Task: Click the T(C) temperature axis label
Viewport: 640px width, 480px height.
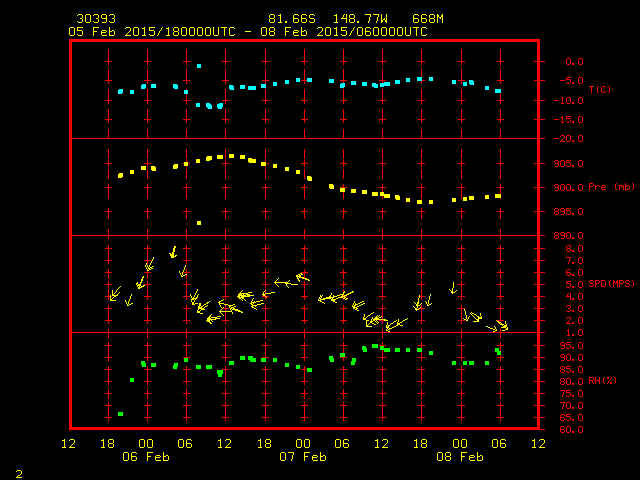Action: [600, 90]
